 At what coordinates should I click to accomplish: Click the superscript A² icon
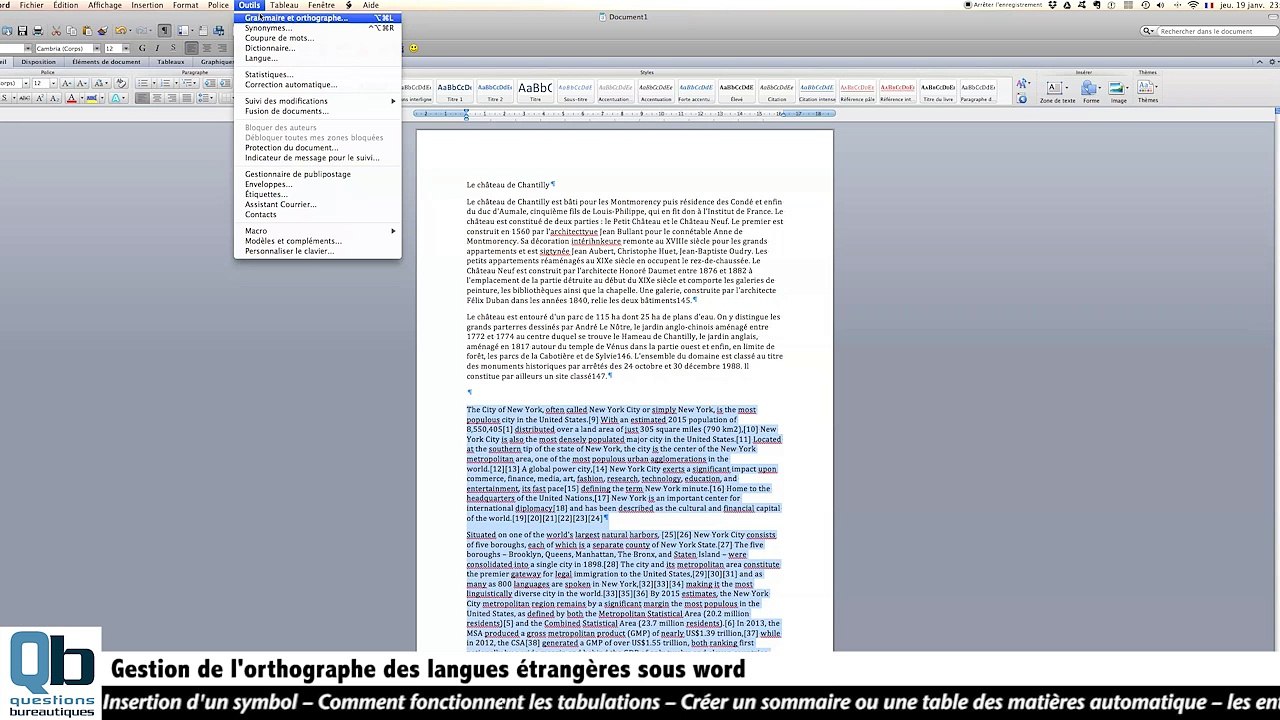(x=40, y=98)
